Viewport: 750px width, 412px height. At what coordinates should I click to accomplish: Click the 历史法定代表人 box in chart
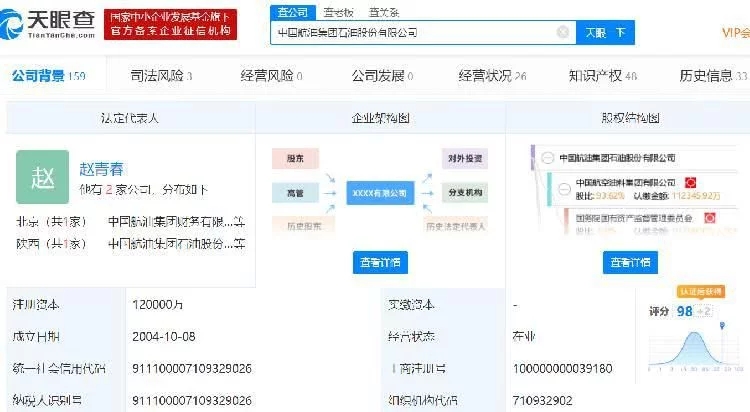(x=455, y=225)
